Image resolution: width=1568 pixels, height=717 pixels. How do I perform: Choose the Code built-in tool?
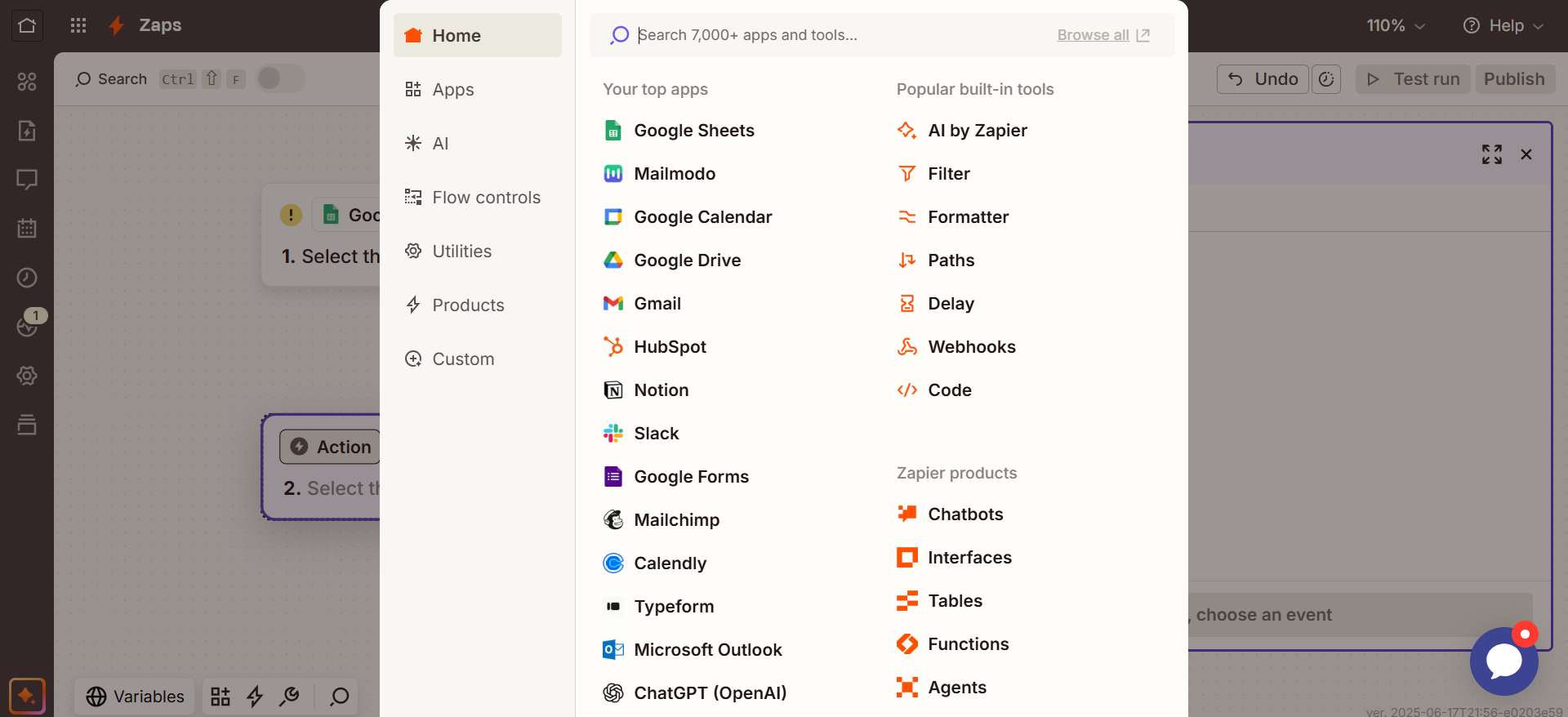point(934,390)
